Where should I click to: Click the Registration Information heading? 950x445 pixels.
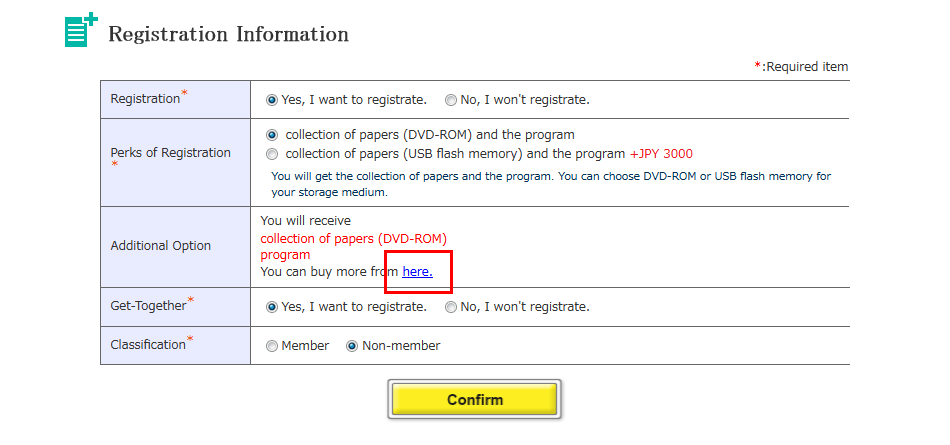pyautogui.click(x=228, y=34)
